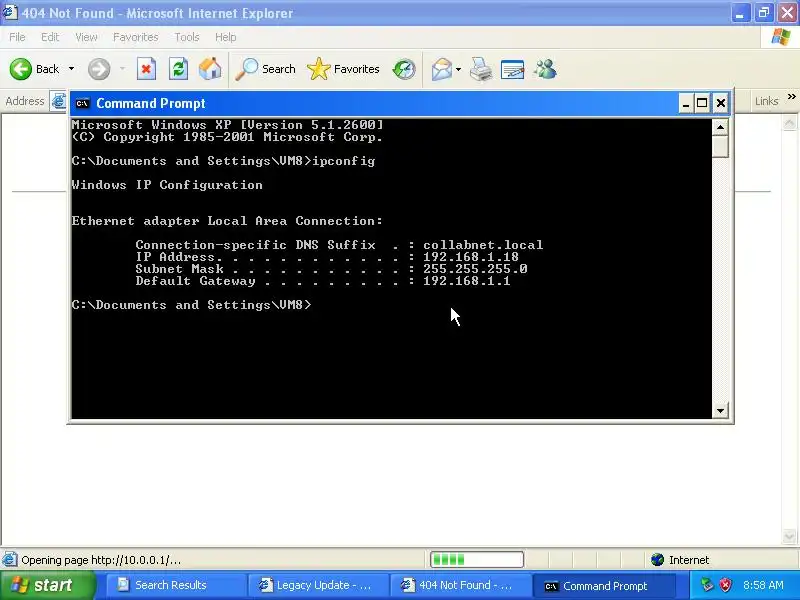Click the Internet zone globe icon
800x600 pixels.
tap(657, 560)
